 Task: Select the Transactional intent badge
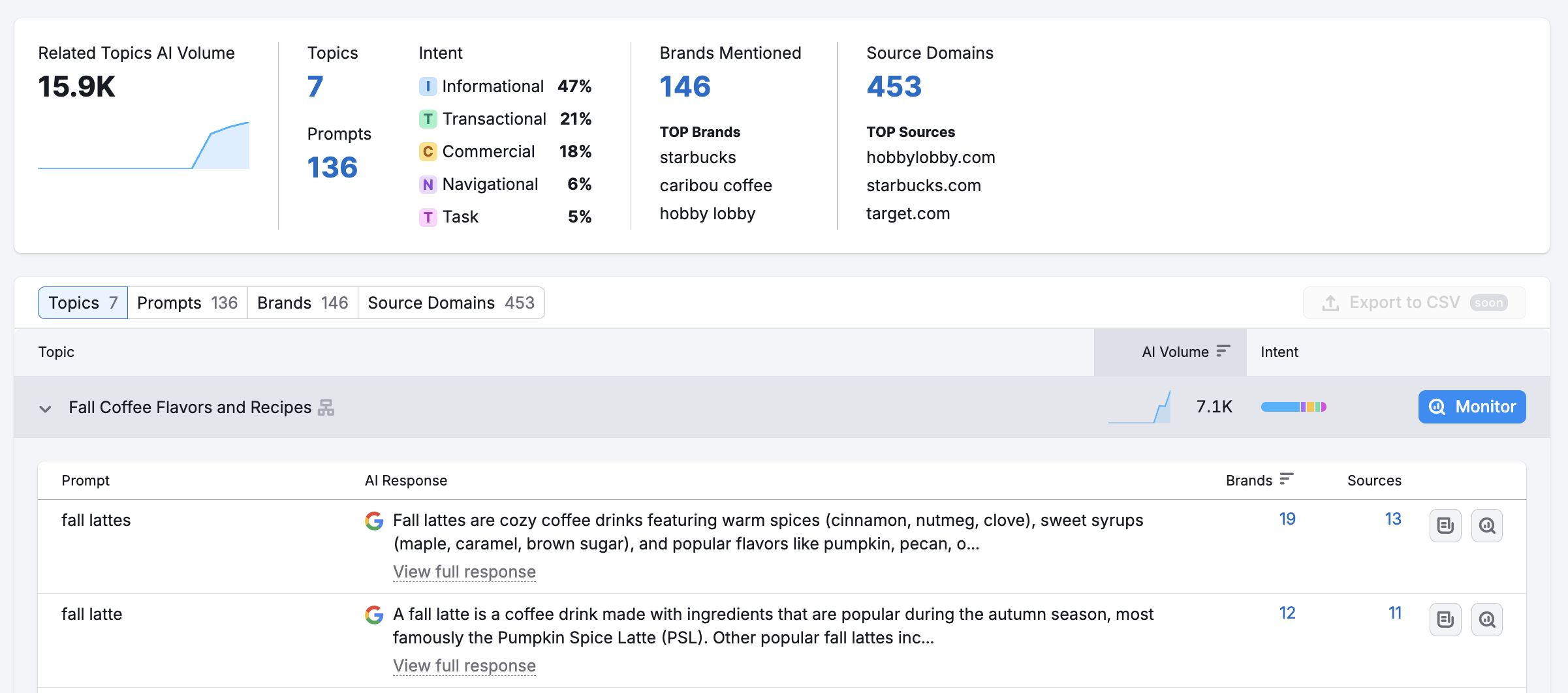[x=428, y=118]
